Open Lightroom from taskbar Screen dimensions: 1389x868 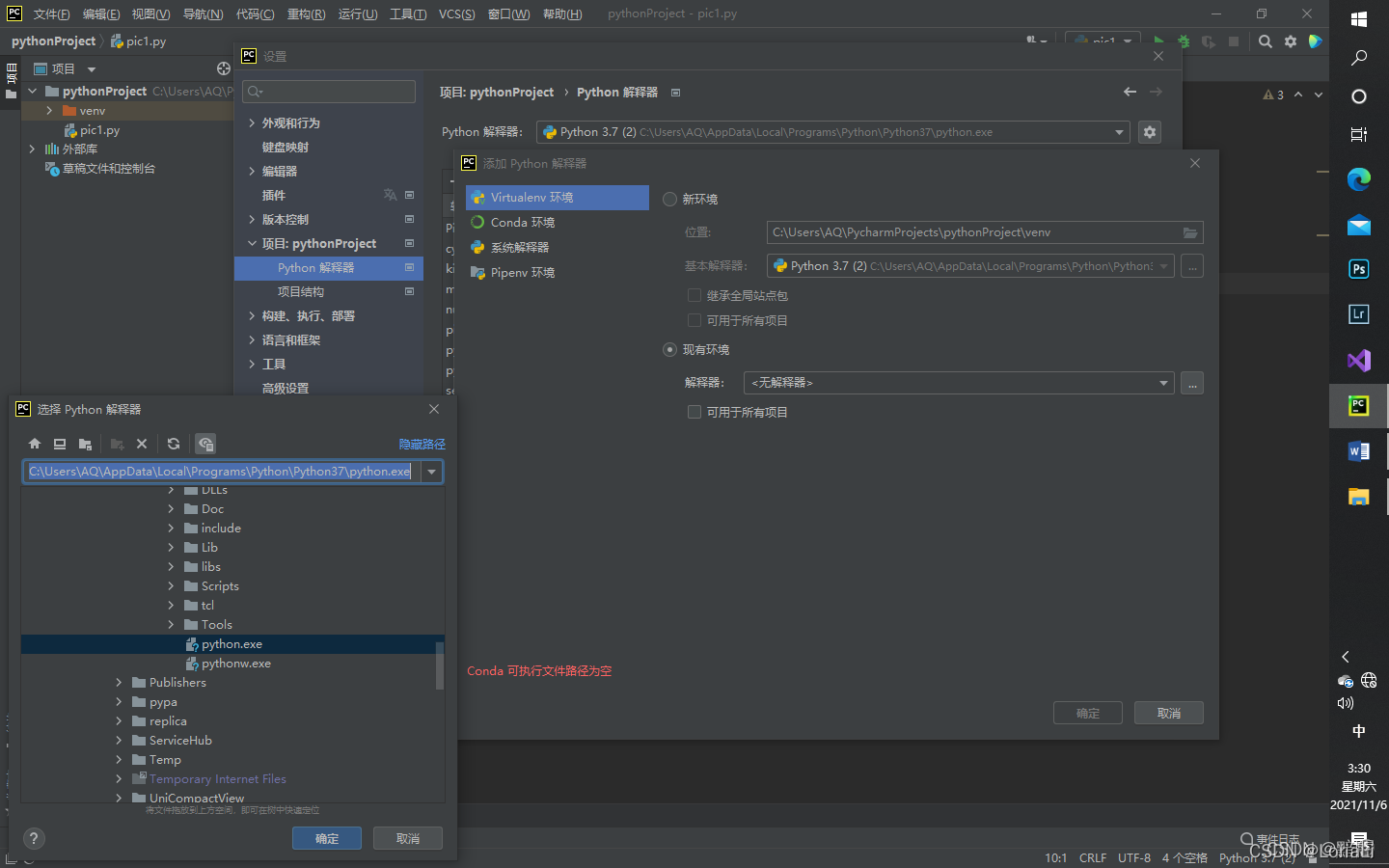tap(1359, 313)
